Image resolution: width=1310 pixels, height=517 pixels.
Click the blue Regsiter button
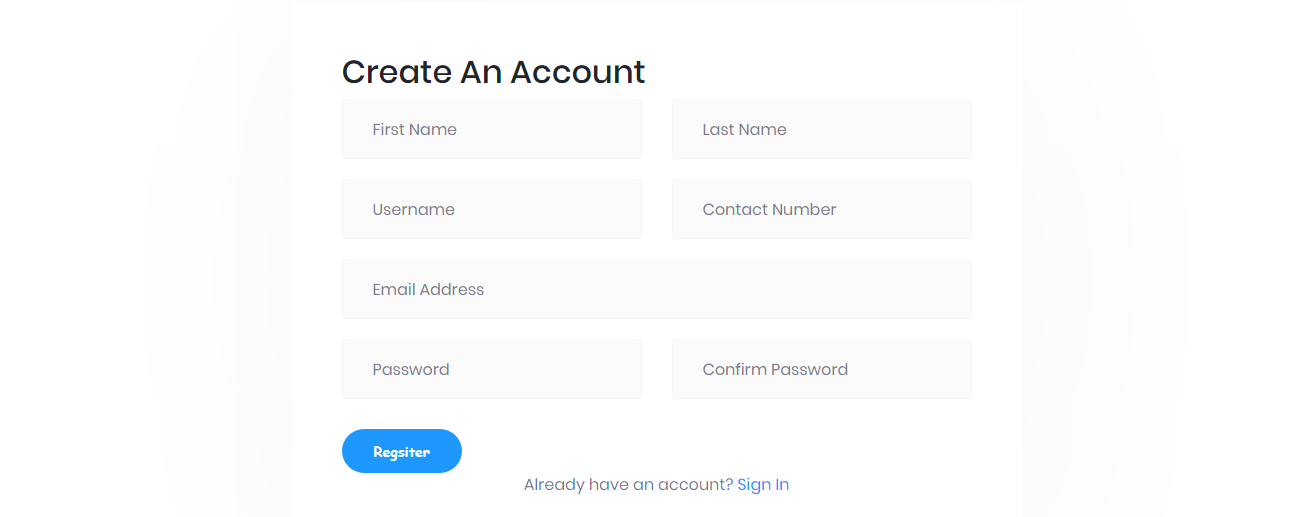coord(402,451)
